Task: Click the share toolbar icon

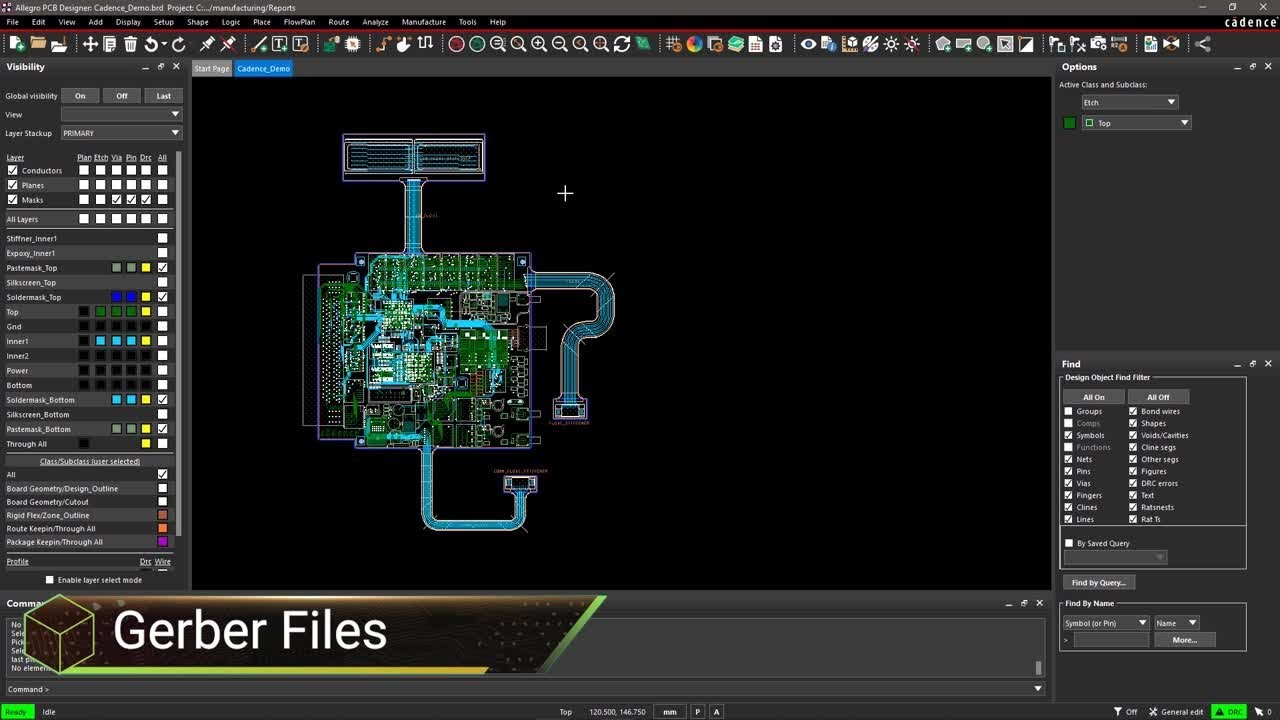Action: click(1203, 44)
